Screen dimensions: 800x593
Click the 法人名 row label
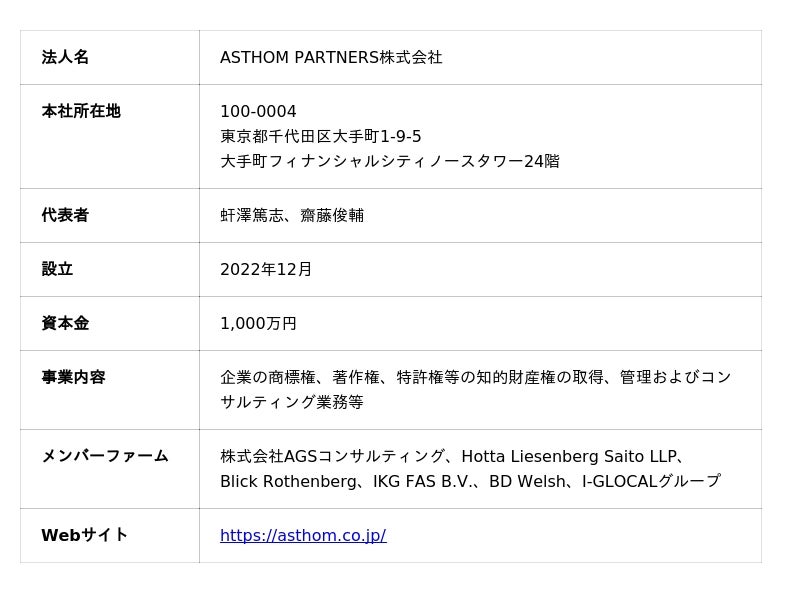click(65, 58)
